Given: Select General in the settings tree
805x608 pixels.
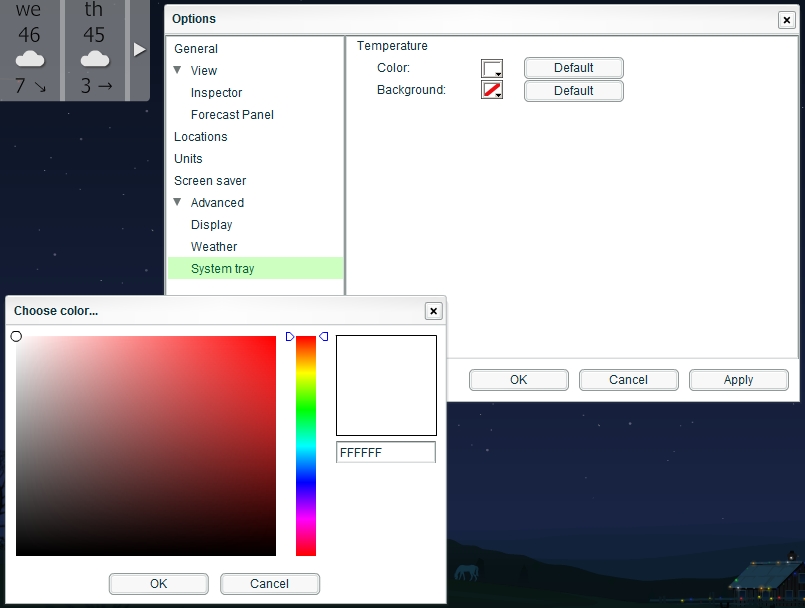Looking at the screenshot, I should (x=196, y=48).
